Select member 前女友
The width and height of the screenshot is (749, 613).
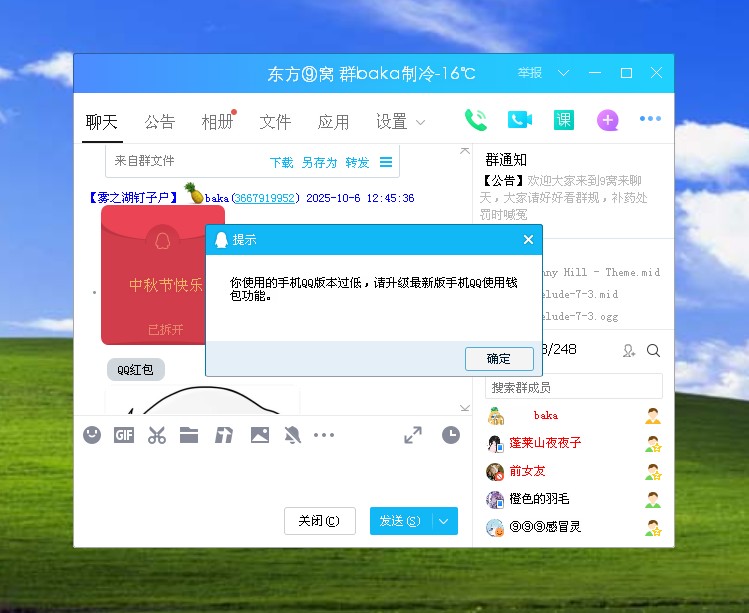[x=574, y=472]
